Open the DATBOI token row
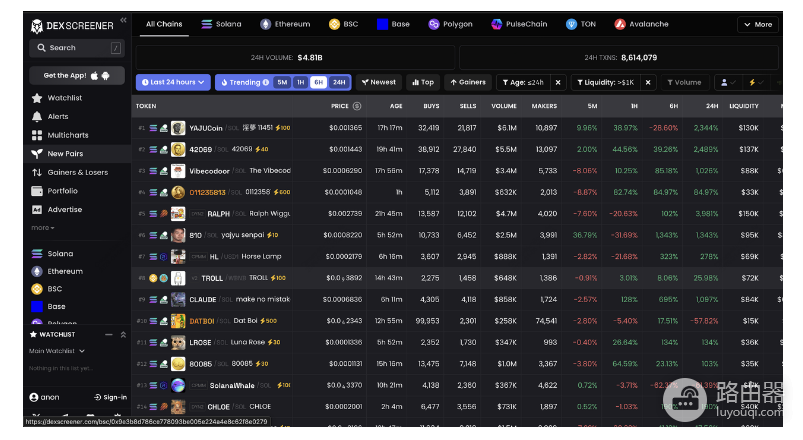This screenshot has width=803, height=440. point(457,321)
